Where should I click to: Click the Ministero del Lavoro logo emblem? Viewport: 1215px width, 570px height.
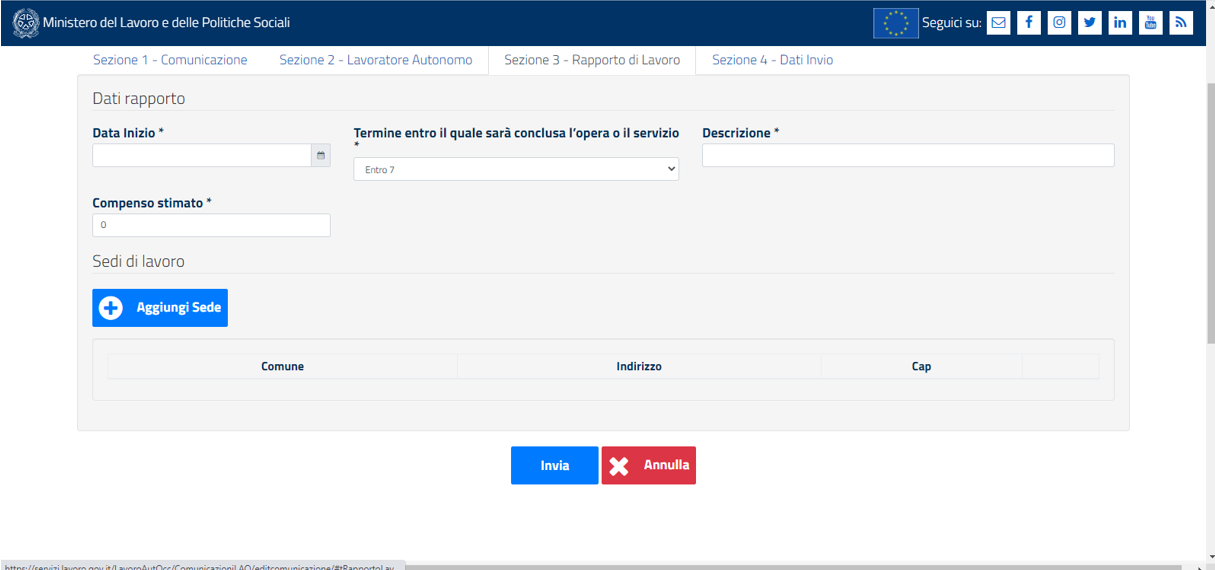26,22
